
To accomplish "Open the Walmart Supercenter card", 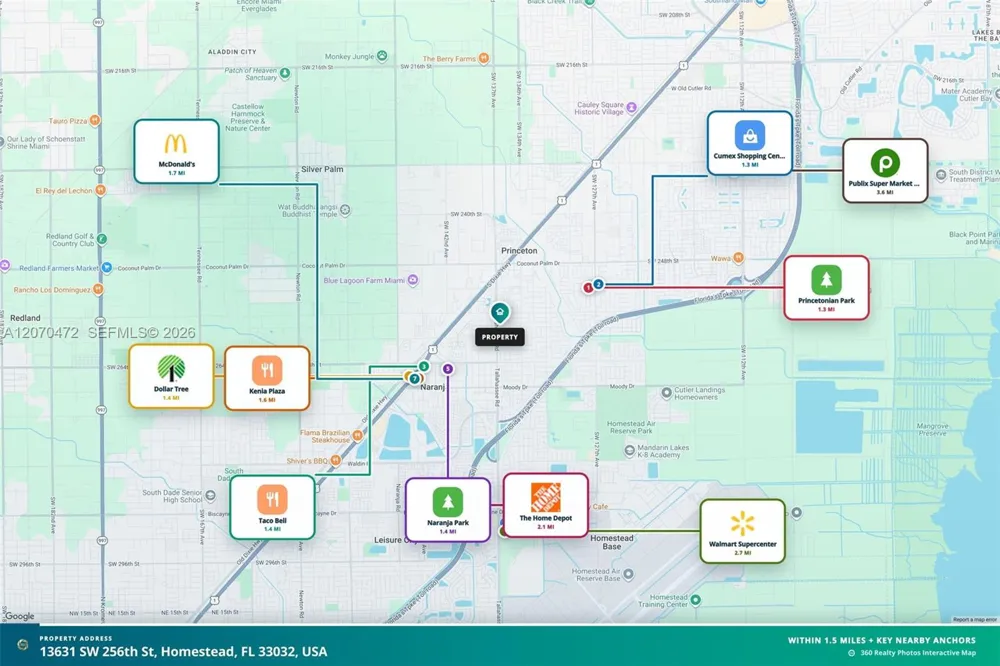I will 742,531.
